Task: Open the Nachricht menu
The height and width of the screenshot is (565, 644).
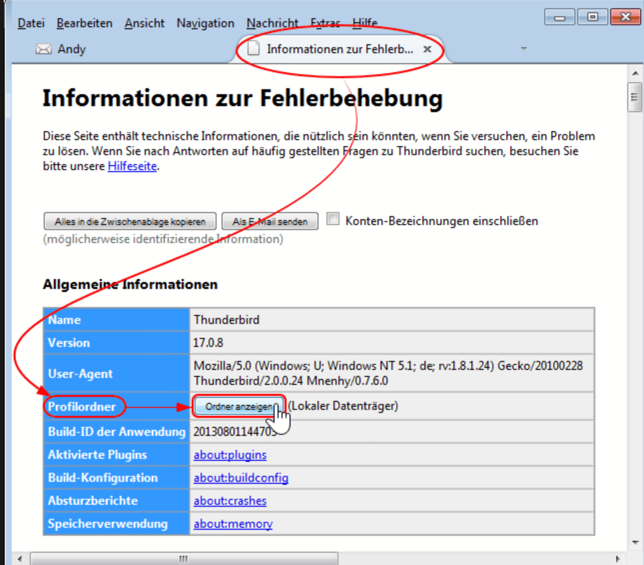Action: click(272, 23)
